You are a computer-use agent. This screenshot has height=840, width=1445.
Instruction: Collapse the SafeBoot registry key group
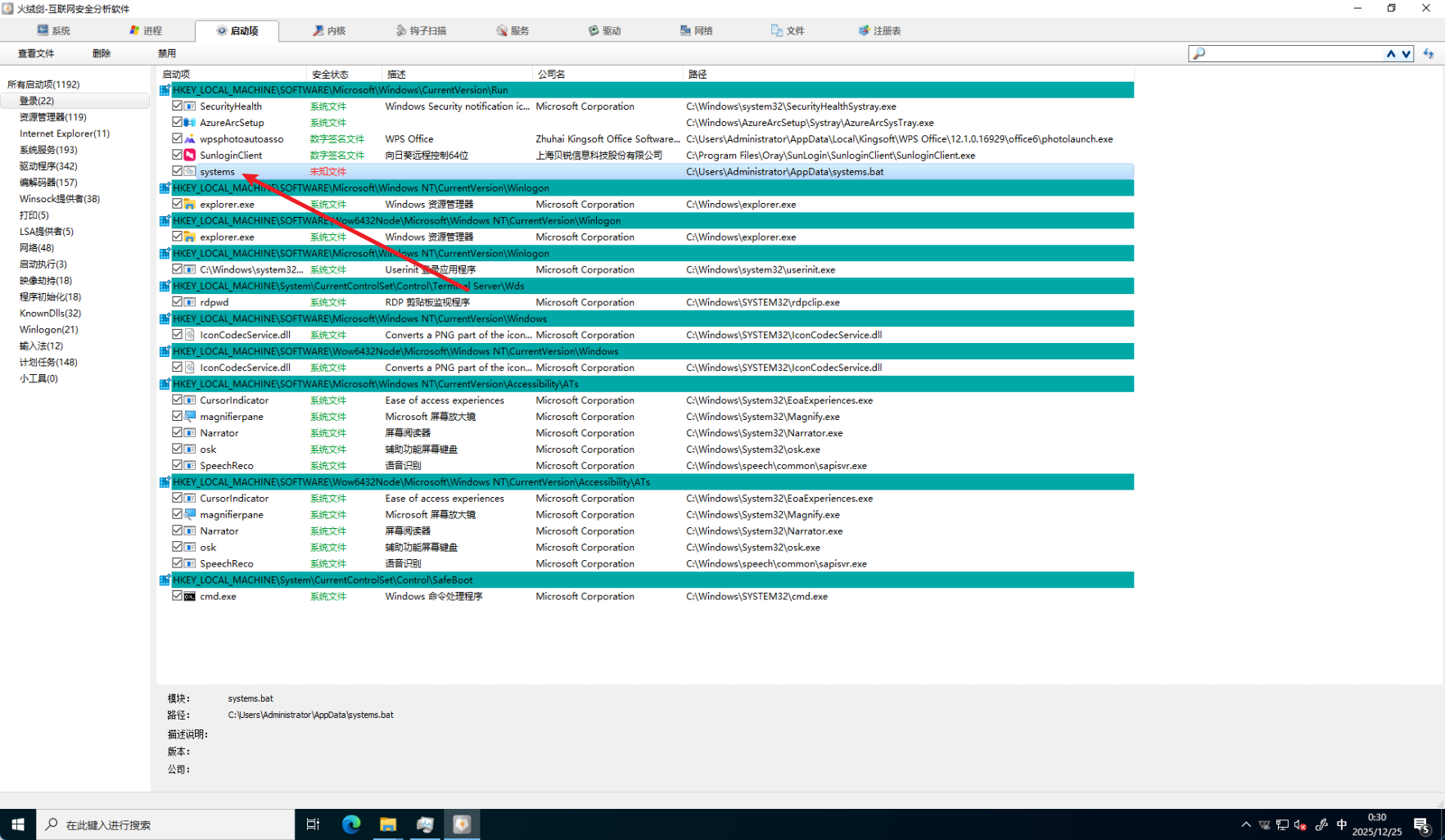click(x=165, y=580)
